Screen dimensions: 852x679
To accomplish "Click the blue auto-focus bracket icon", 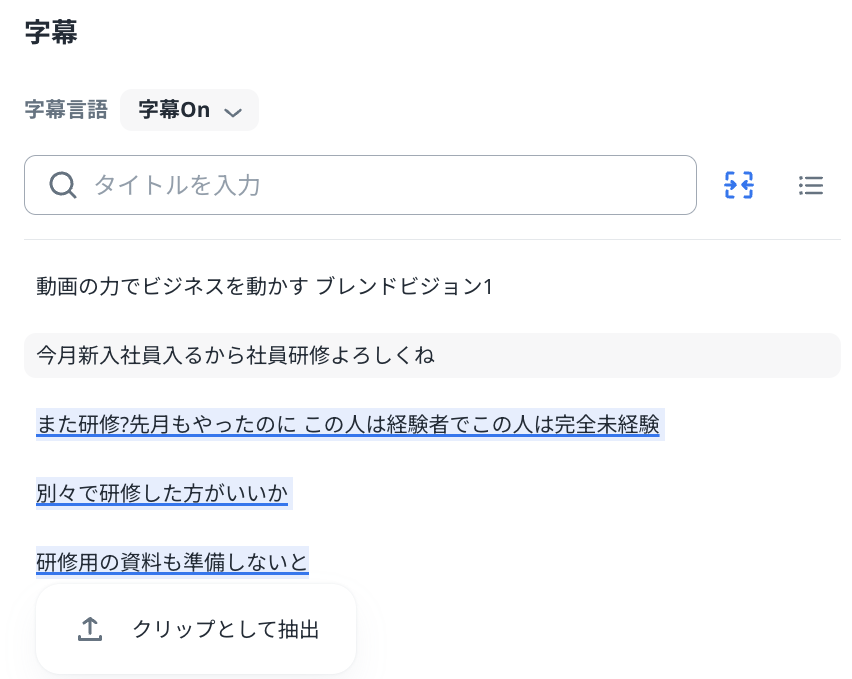I will tap(739, 185).
